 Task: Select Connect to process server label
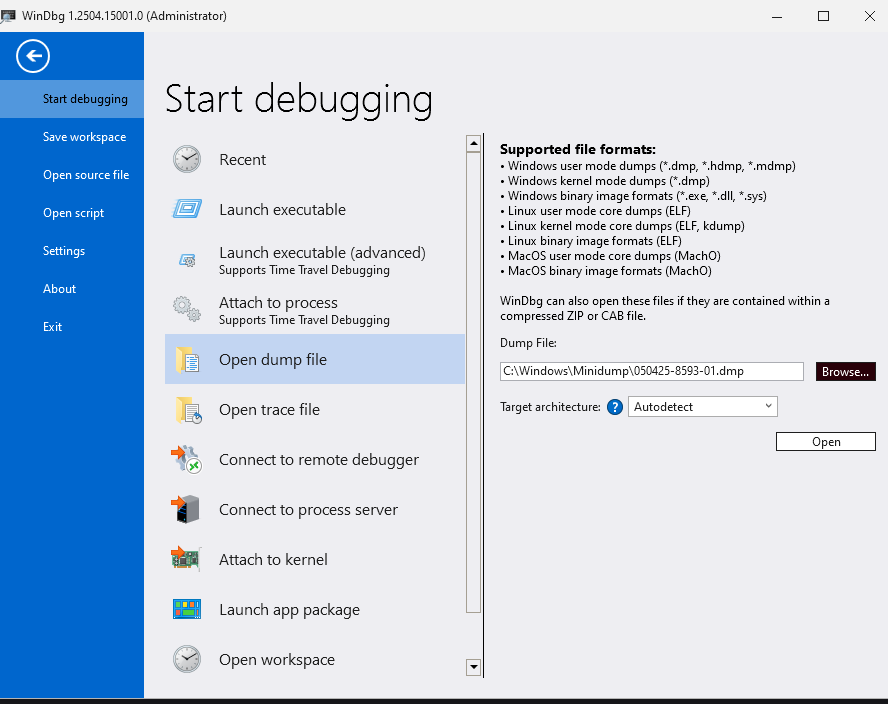pyautogui.click(x=309, y=510)
